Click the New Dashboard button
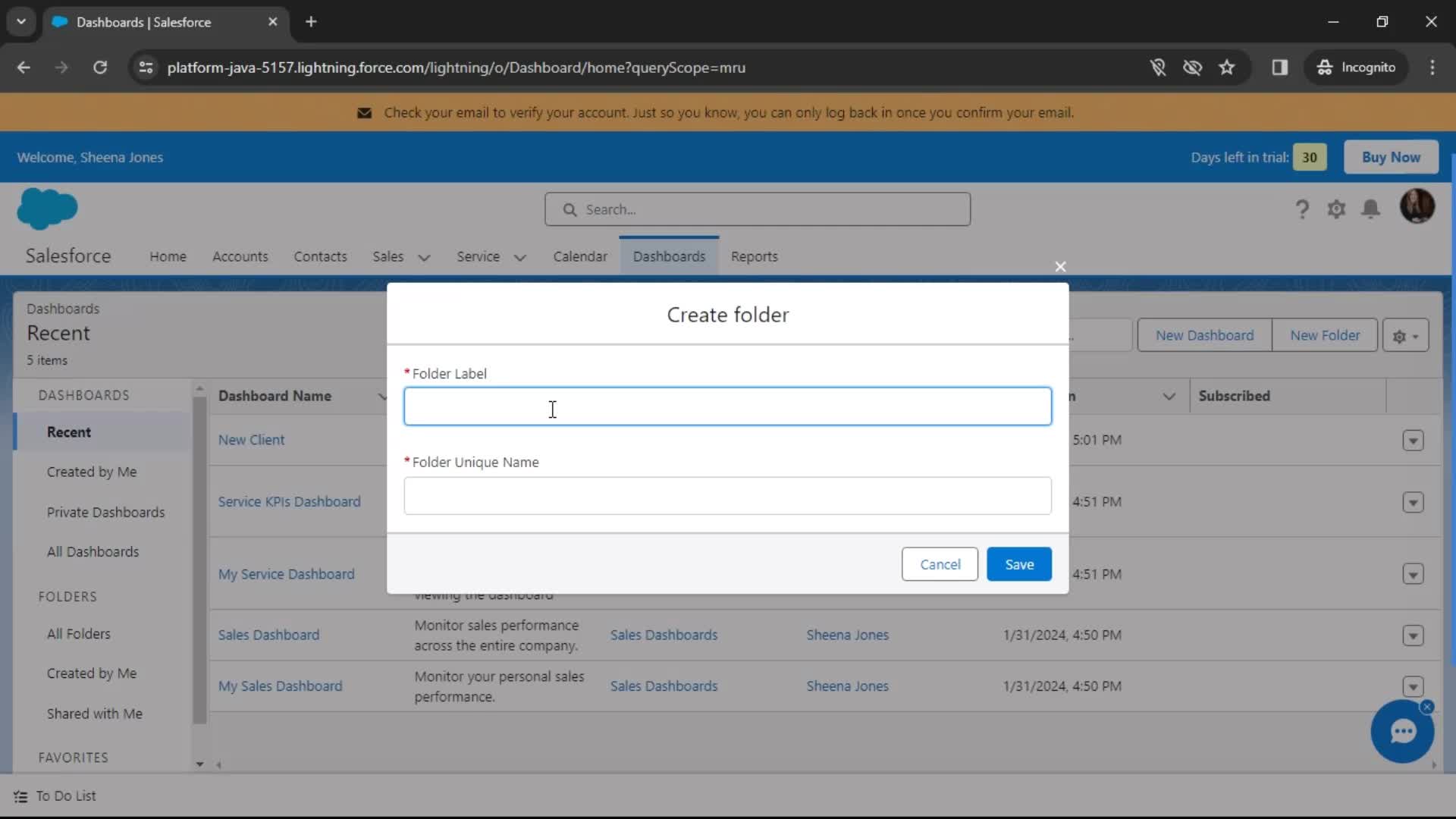Screen dimensions: 1456x819 coord(1204,335)
